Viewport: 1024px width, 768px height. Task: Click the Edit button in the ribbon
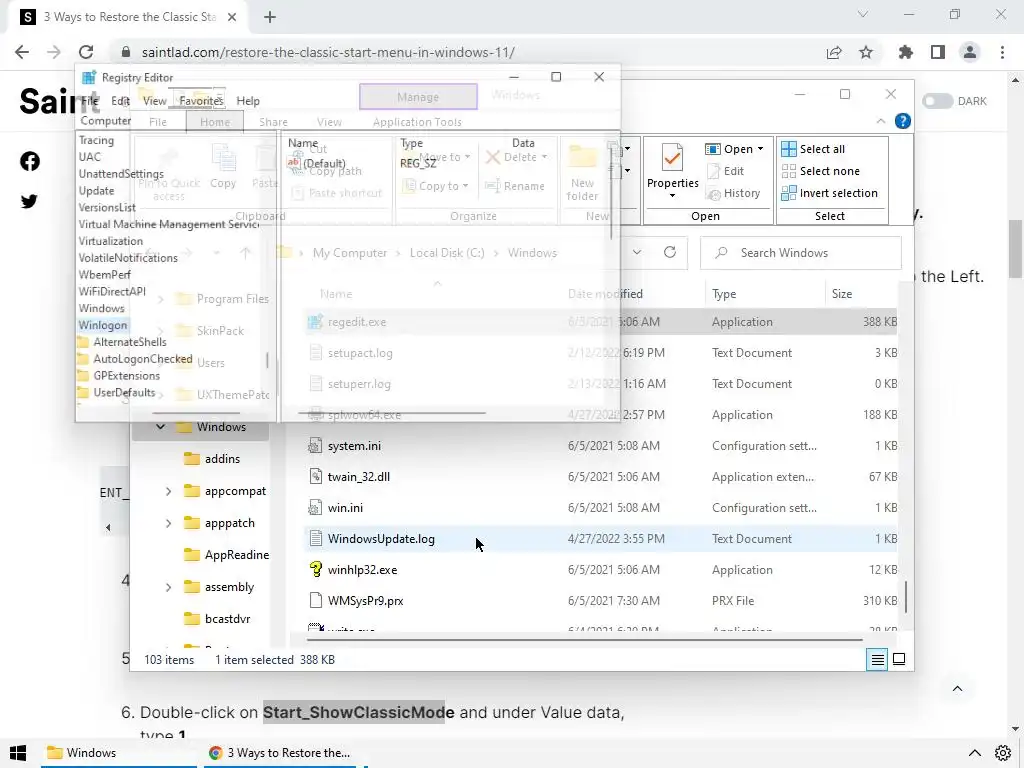tap(725, 171)
